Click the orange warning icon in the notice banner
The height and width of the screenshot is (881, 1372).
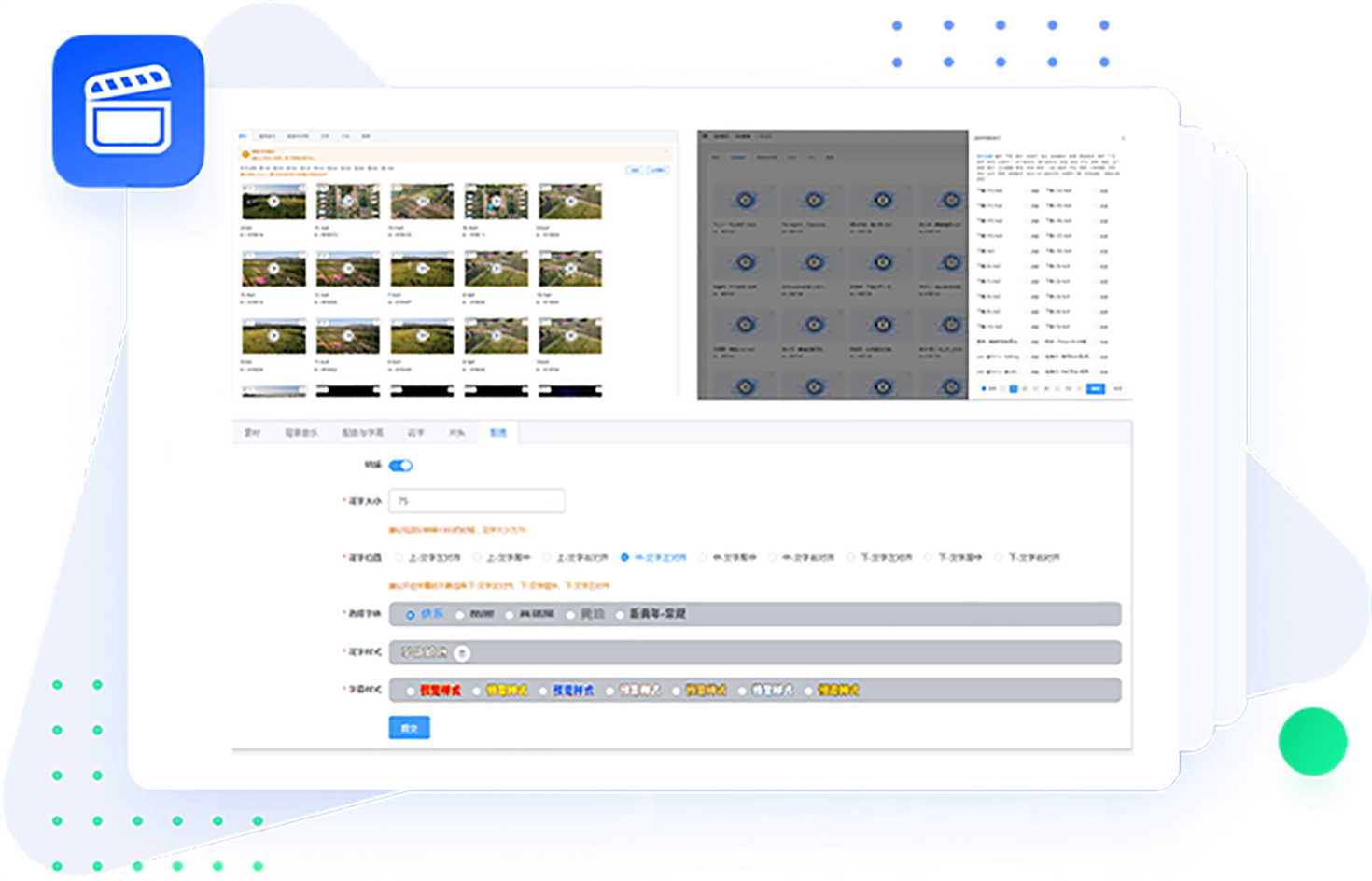[245, 155]
